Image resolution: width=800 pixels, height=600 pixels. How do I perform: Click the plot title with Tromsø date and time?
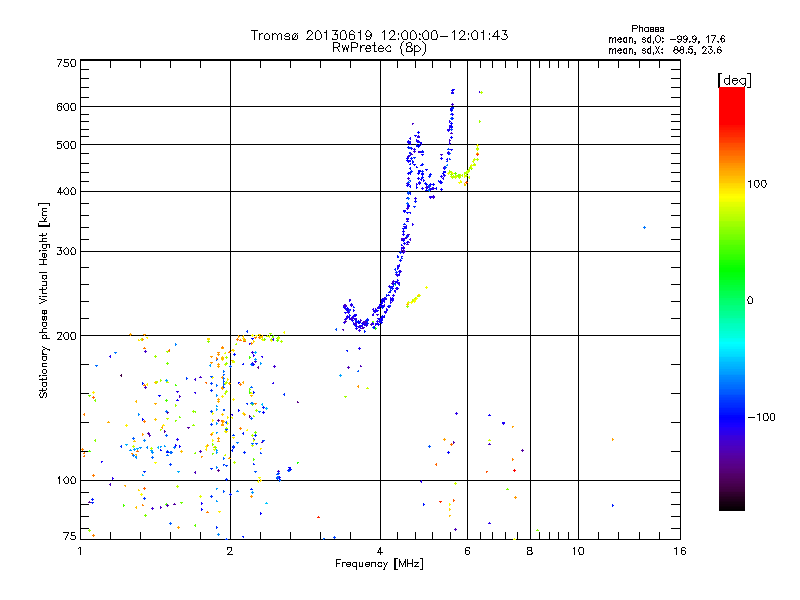[379, 35]
